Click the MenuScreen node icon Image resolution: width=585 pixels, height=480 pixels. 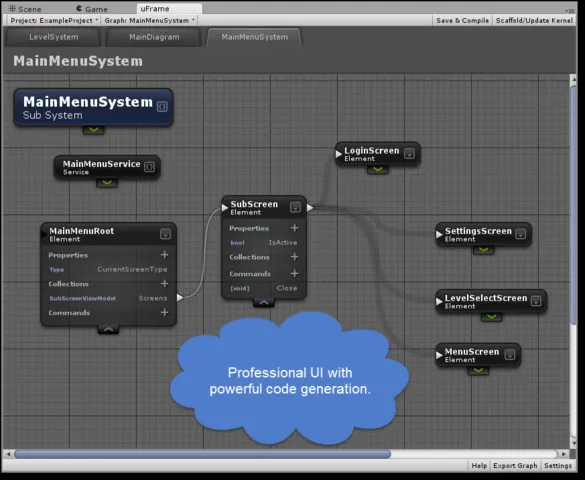[x=510, y=354]
